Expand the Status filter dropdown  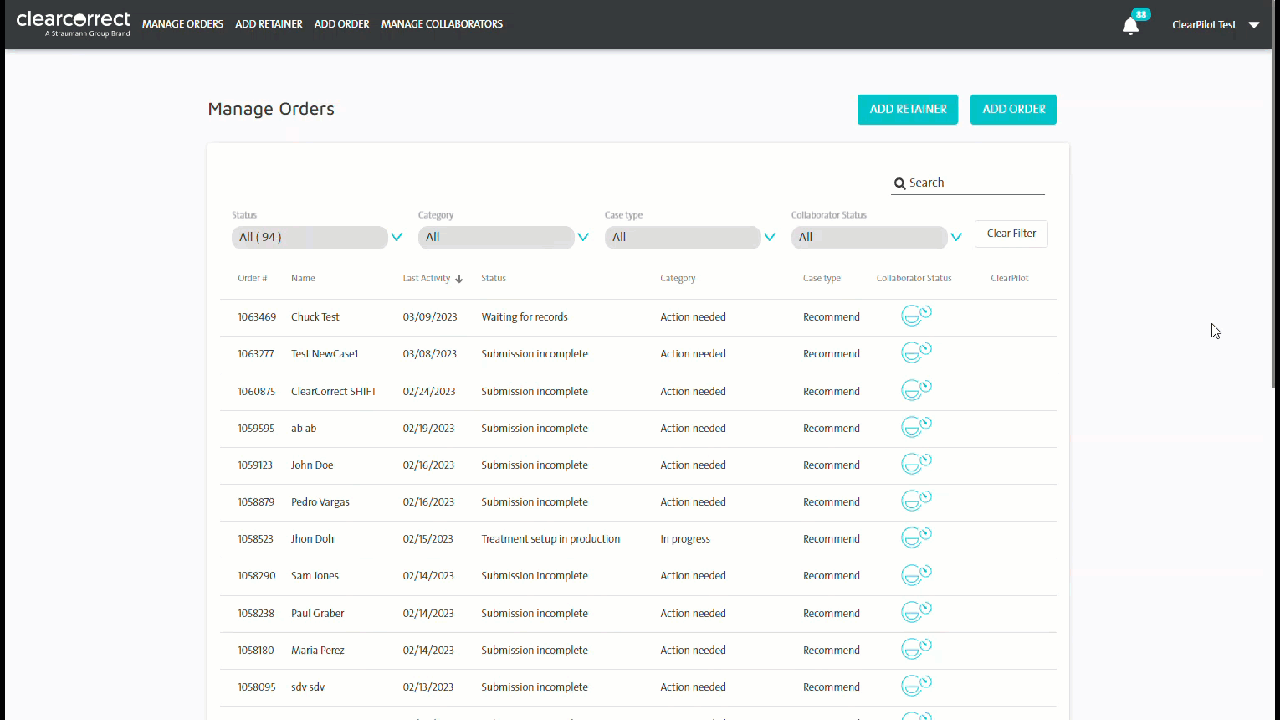pyautogui.click(x=397, y=237)
